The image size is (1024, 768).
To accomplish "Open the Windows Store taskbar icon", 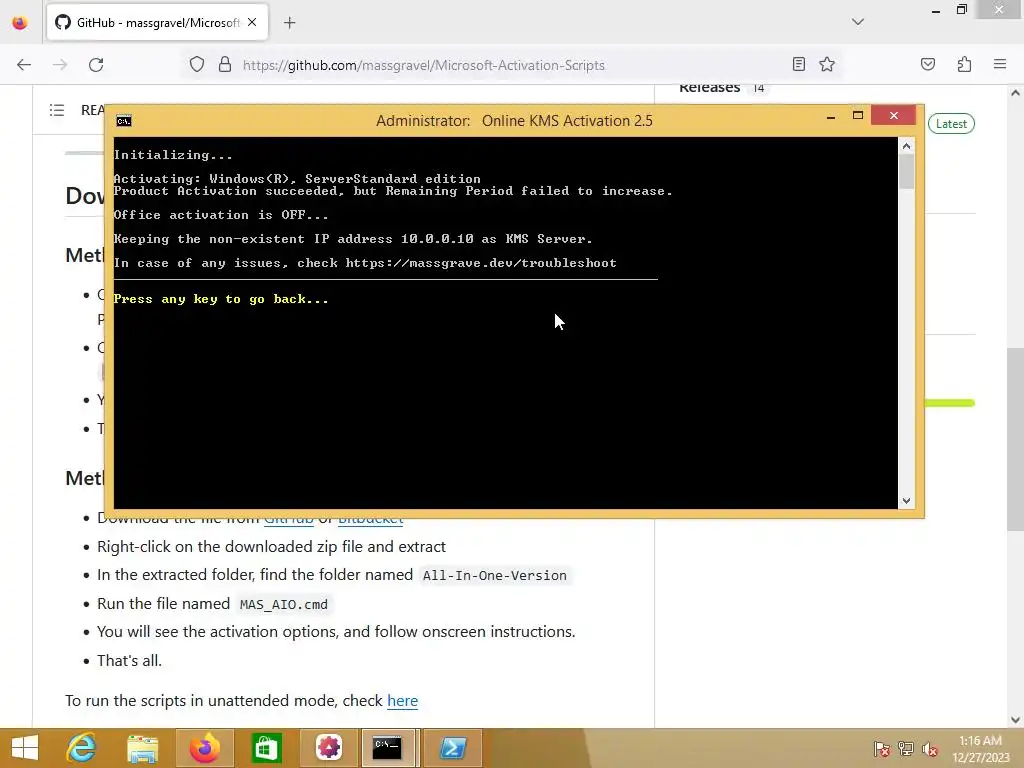I will 266,748.
